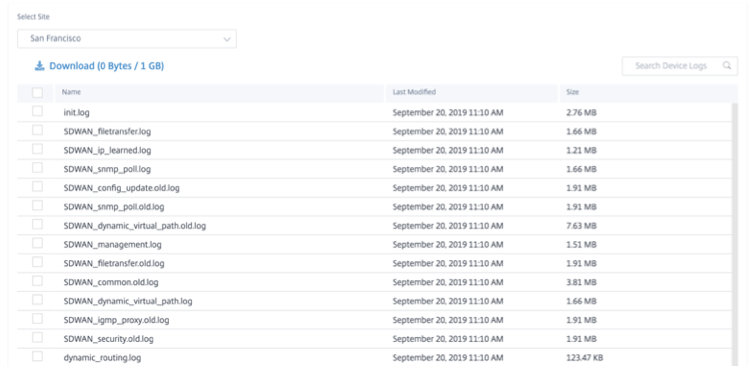Click the 7.63 MB size value
This screenshot has width=750, height=366.
coord(581,226)
